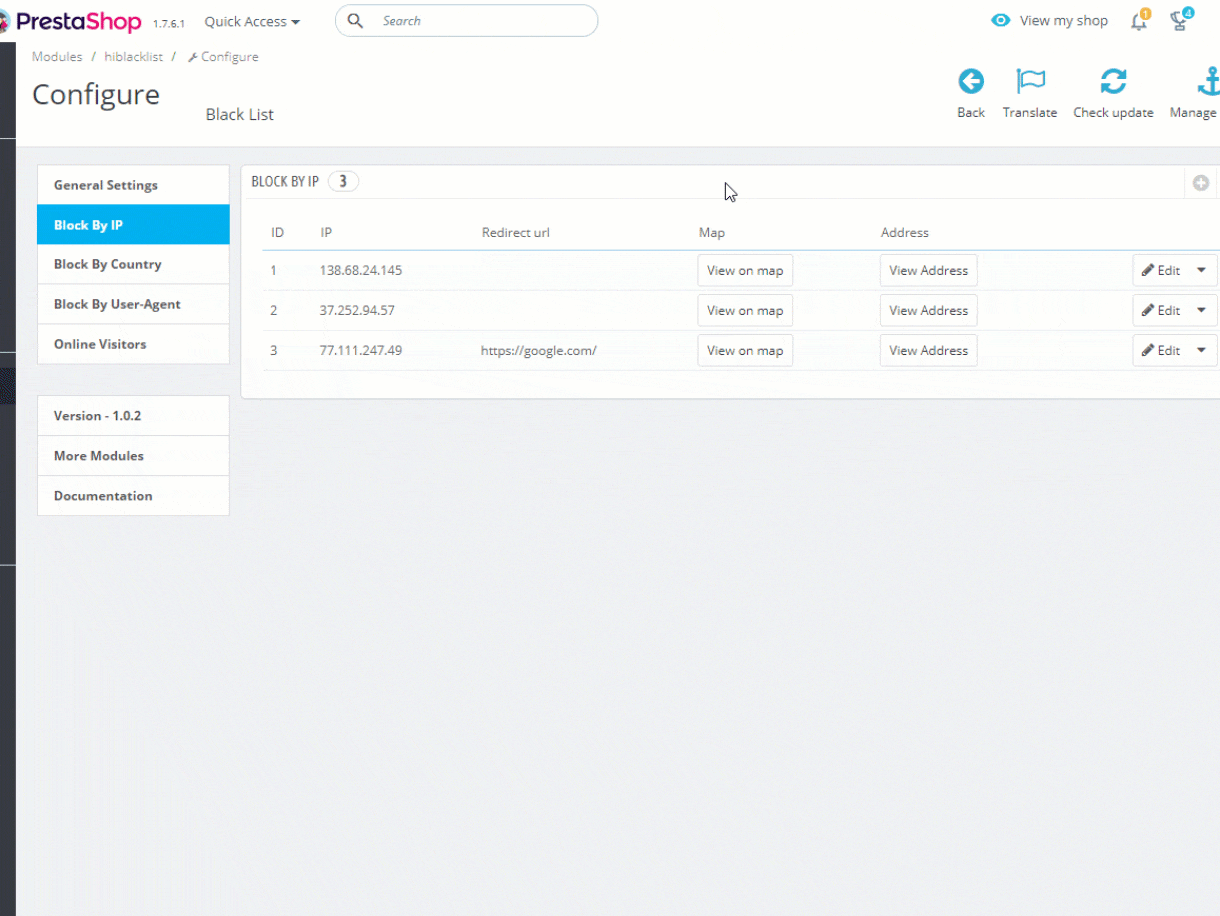Click the Version - 1.0.2 item
Image resolution: width=1220 pixels, height=916 pixels.
[133, 416]
